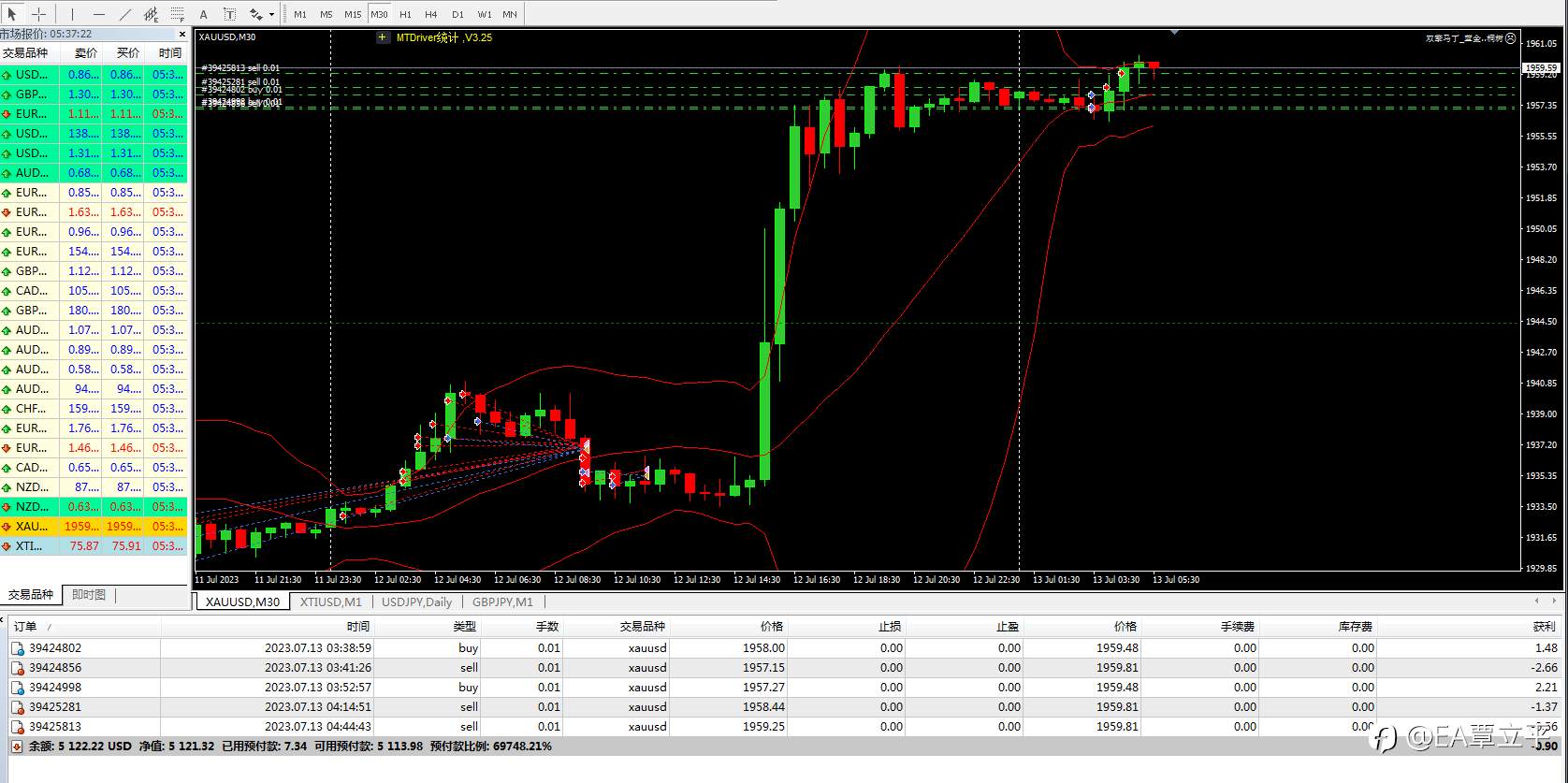Click the 1959.59 current price label
1568x783 pixels.
pos(1541,67)
